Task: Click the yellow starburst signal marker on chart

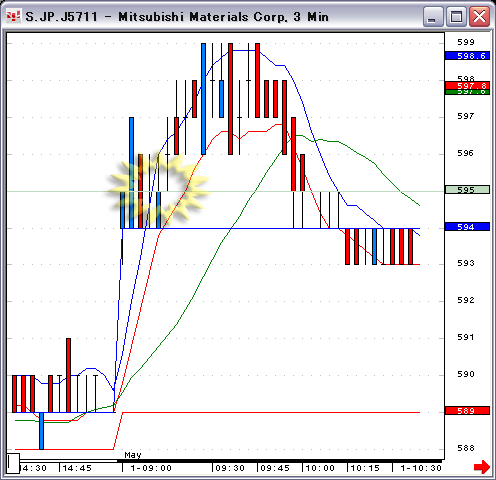Action: click(x=159, y=189)
